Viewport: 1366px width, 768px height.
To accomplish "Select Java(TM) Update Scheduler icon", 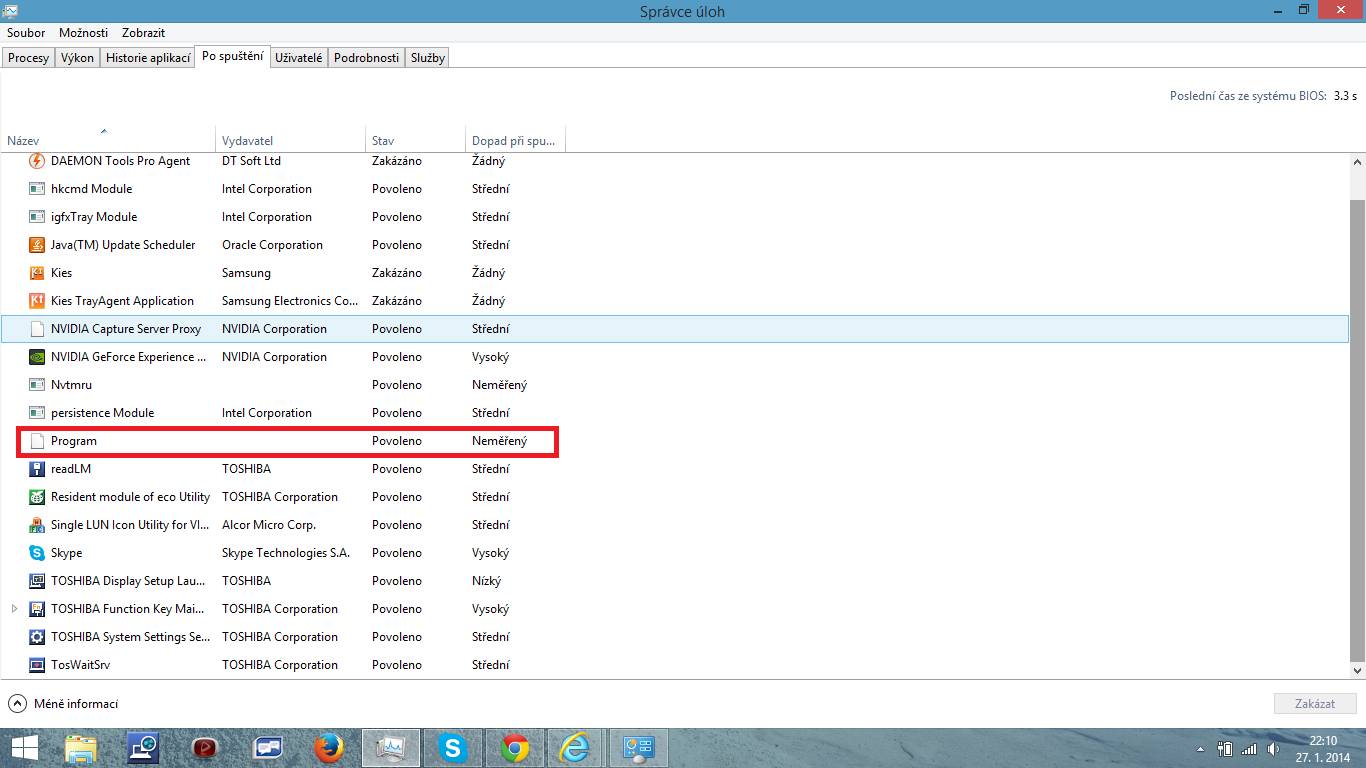I will coord(37,245).
